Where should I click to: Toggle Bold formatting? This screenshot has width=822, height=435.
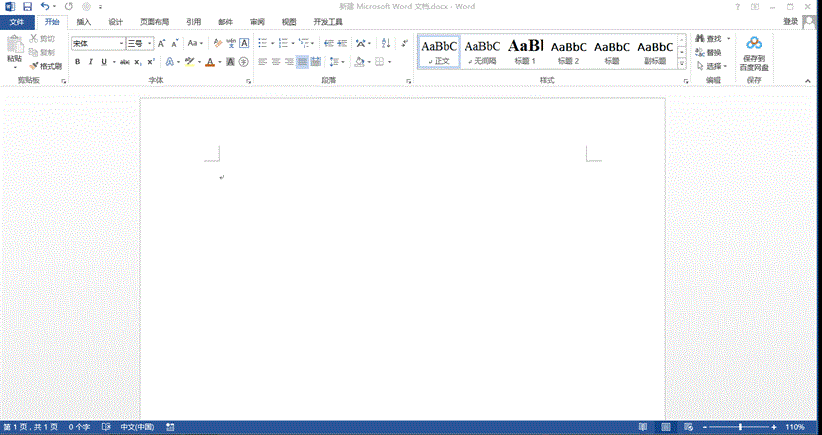[x=77, y=62]
